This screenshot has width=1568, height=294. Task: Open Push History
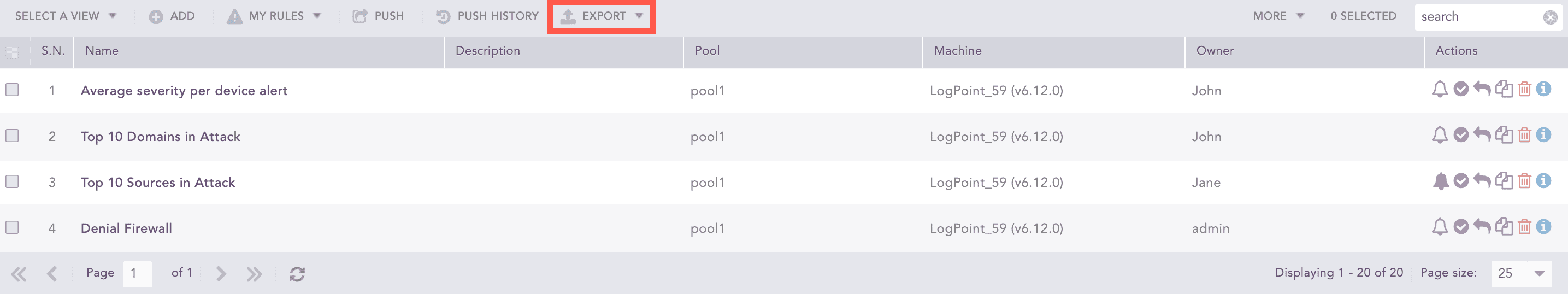487,16
